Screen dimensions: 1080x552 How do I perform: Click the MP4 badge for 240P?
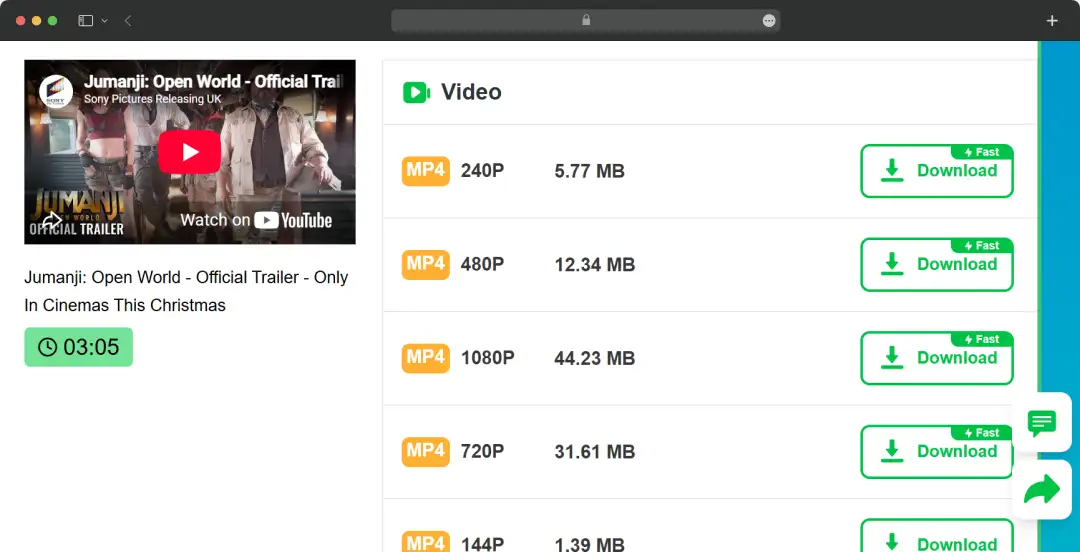(426, 171)
